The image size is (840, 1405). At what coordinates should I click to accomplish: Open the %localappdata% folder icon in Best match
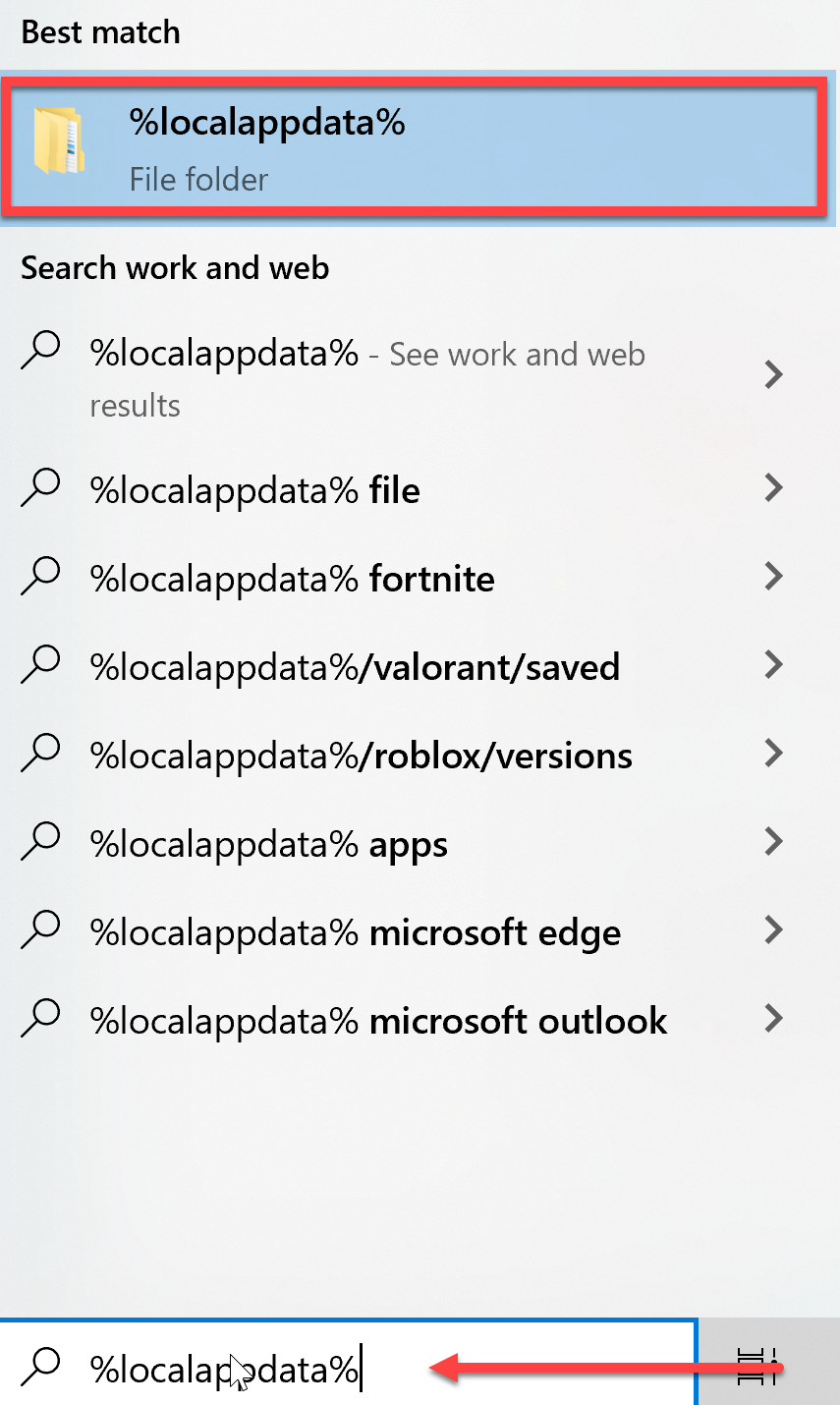coord(60,142)
